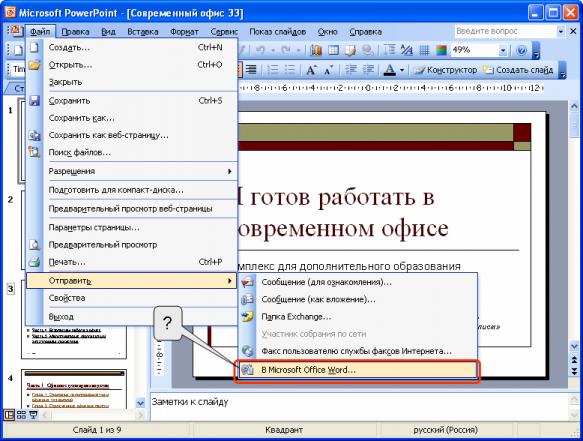Switch to Normal view icon
This screenshot has height=441, width=583.
point(9,415)
